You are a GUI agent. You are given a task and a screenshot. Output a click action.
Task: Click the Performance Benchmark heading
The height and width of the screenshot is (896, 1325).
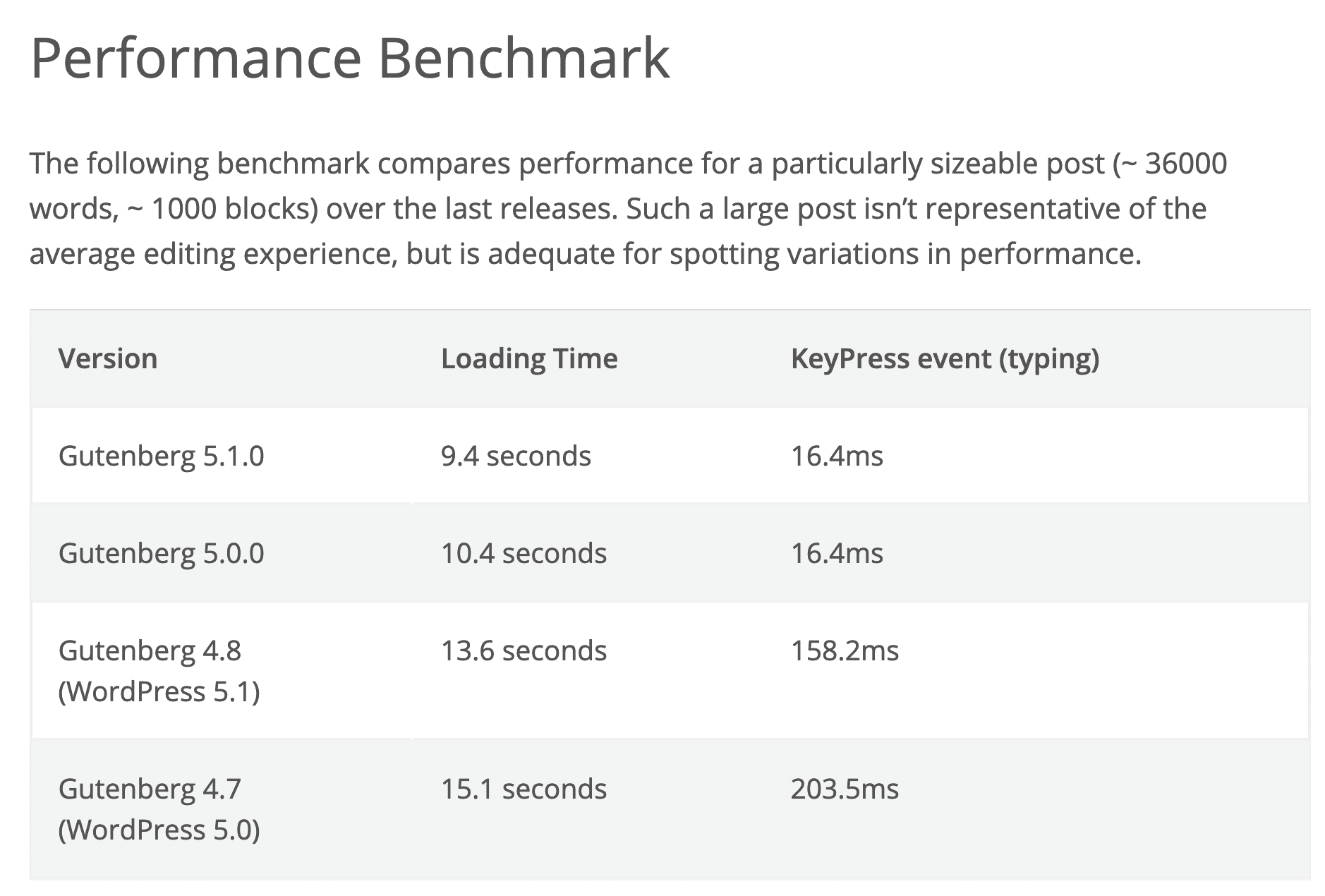click(x=350, y=58)
